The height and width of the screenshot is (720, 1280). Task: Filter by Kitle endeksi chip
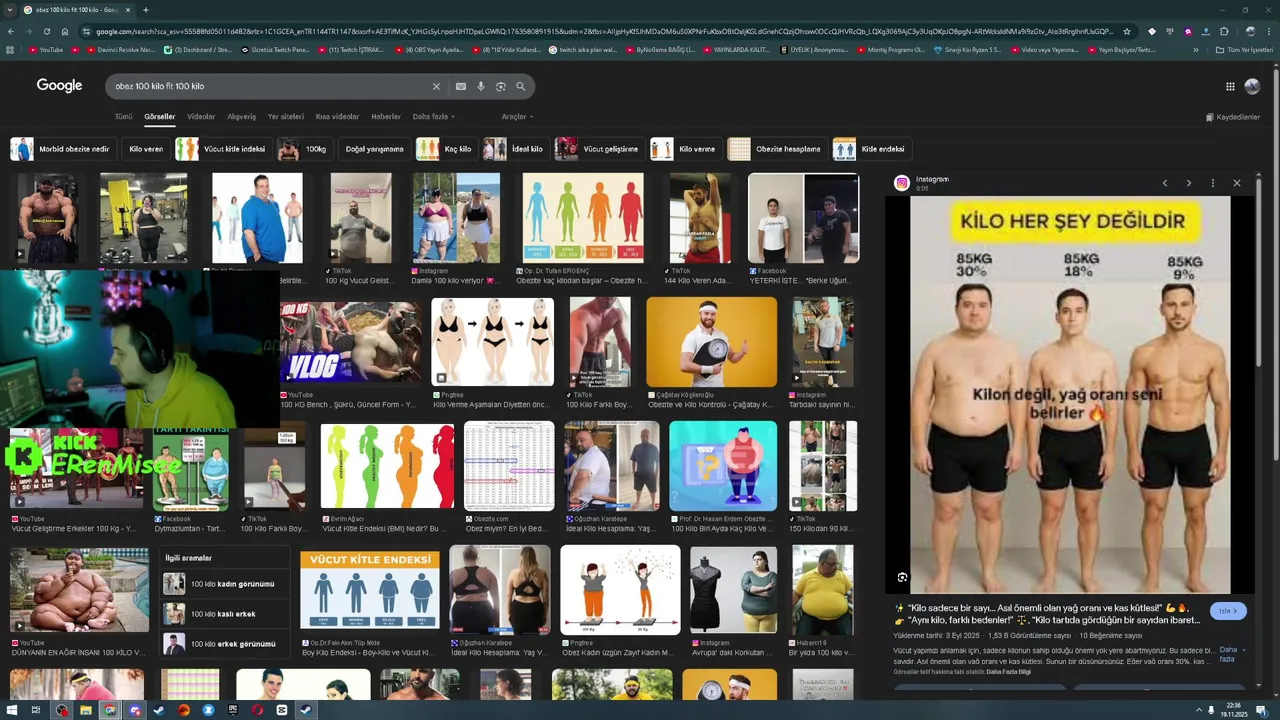(x=871, y=149)
